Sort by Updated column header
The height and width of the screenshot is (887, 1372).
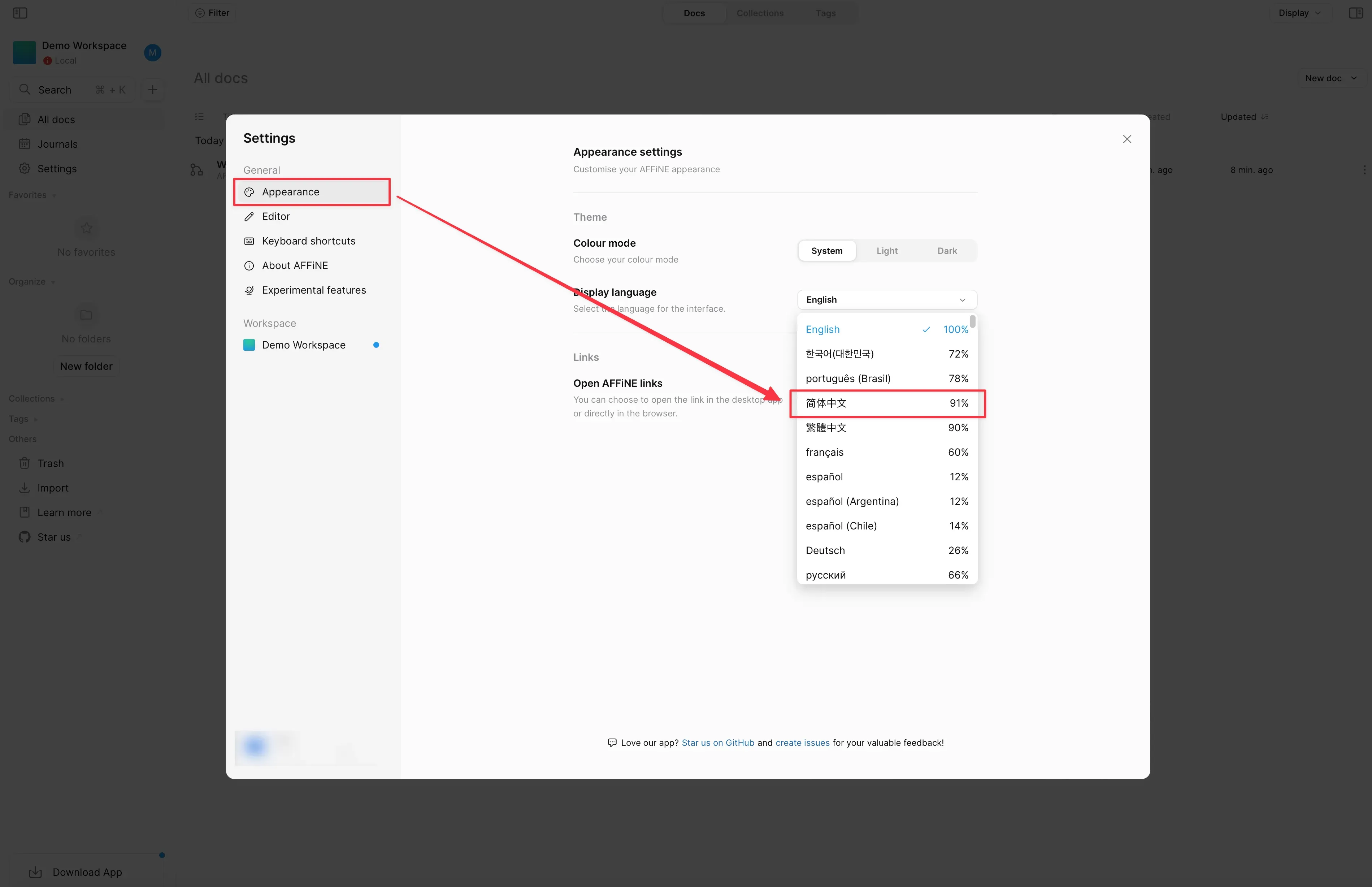(x=1244, y=117)
